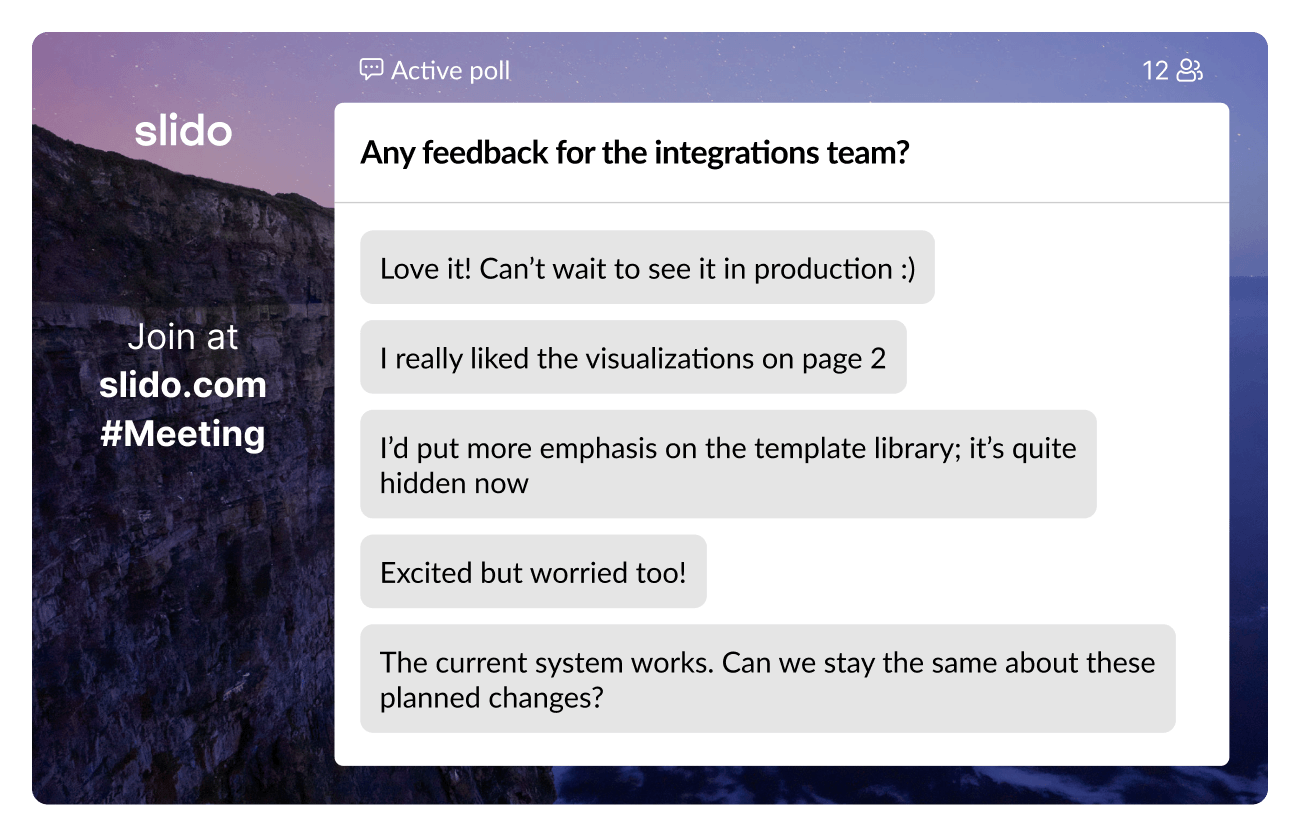Image resolution: width=1300 pixels, height=837 pixels.
Task: Click the #Meeting event code
Action: 183,434
